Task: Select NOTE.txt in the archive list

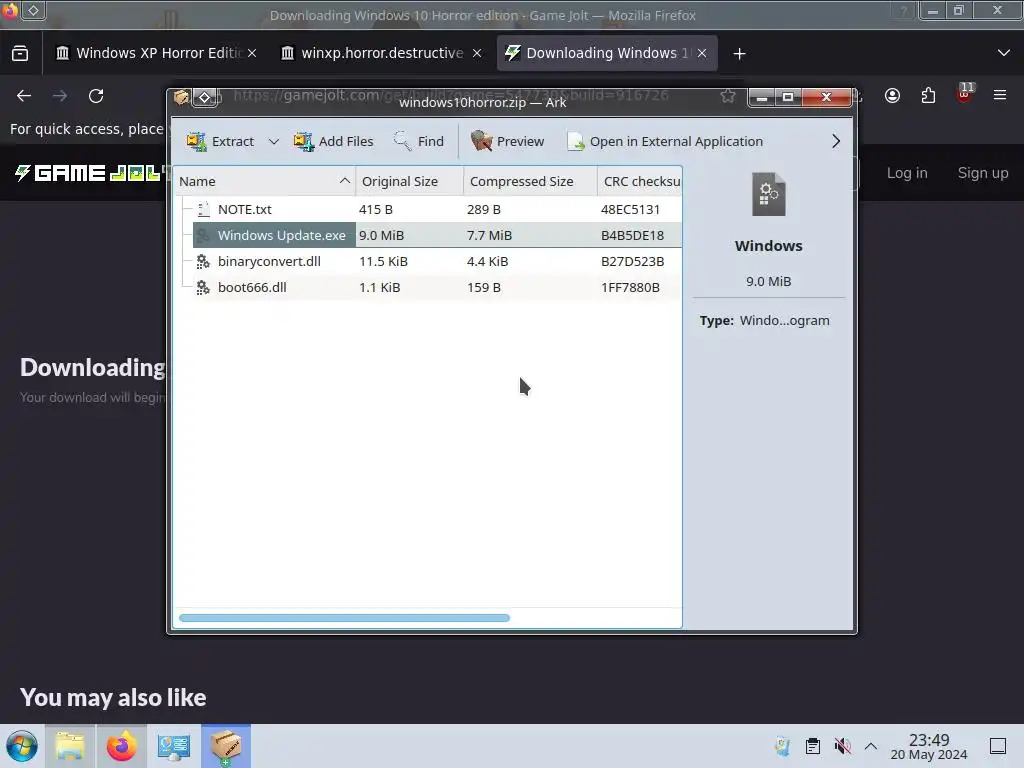Action: pos(427,209)
